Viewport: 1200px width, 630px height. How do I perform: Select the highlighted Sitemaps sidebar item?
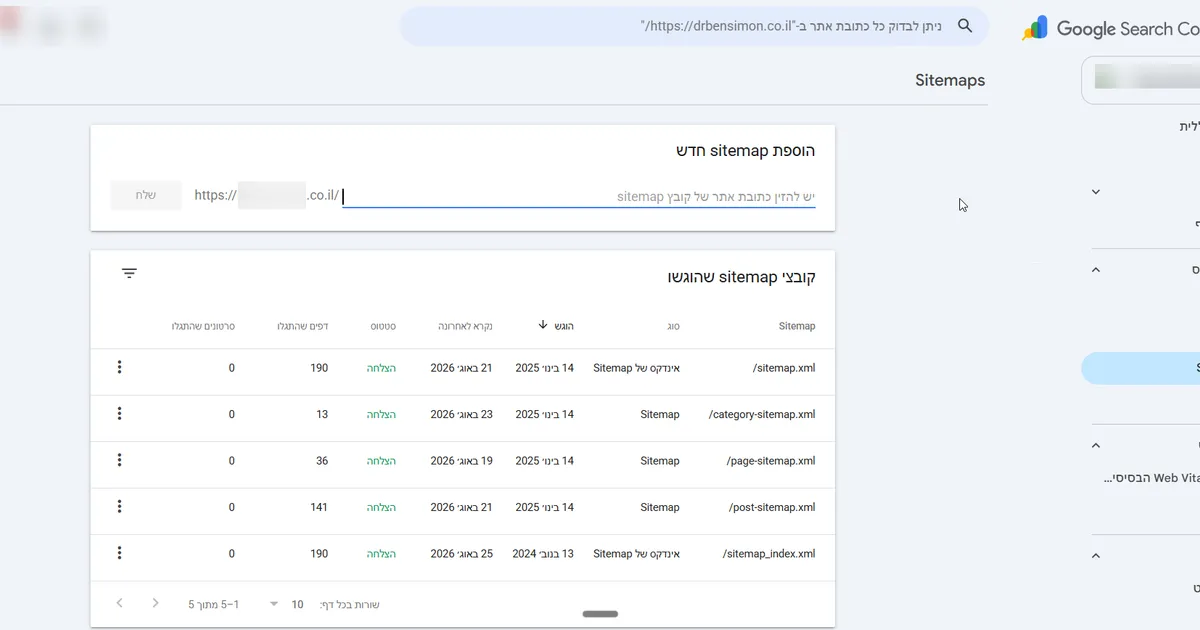(1141, 368)
